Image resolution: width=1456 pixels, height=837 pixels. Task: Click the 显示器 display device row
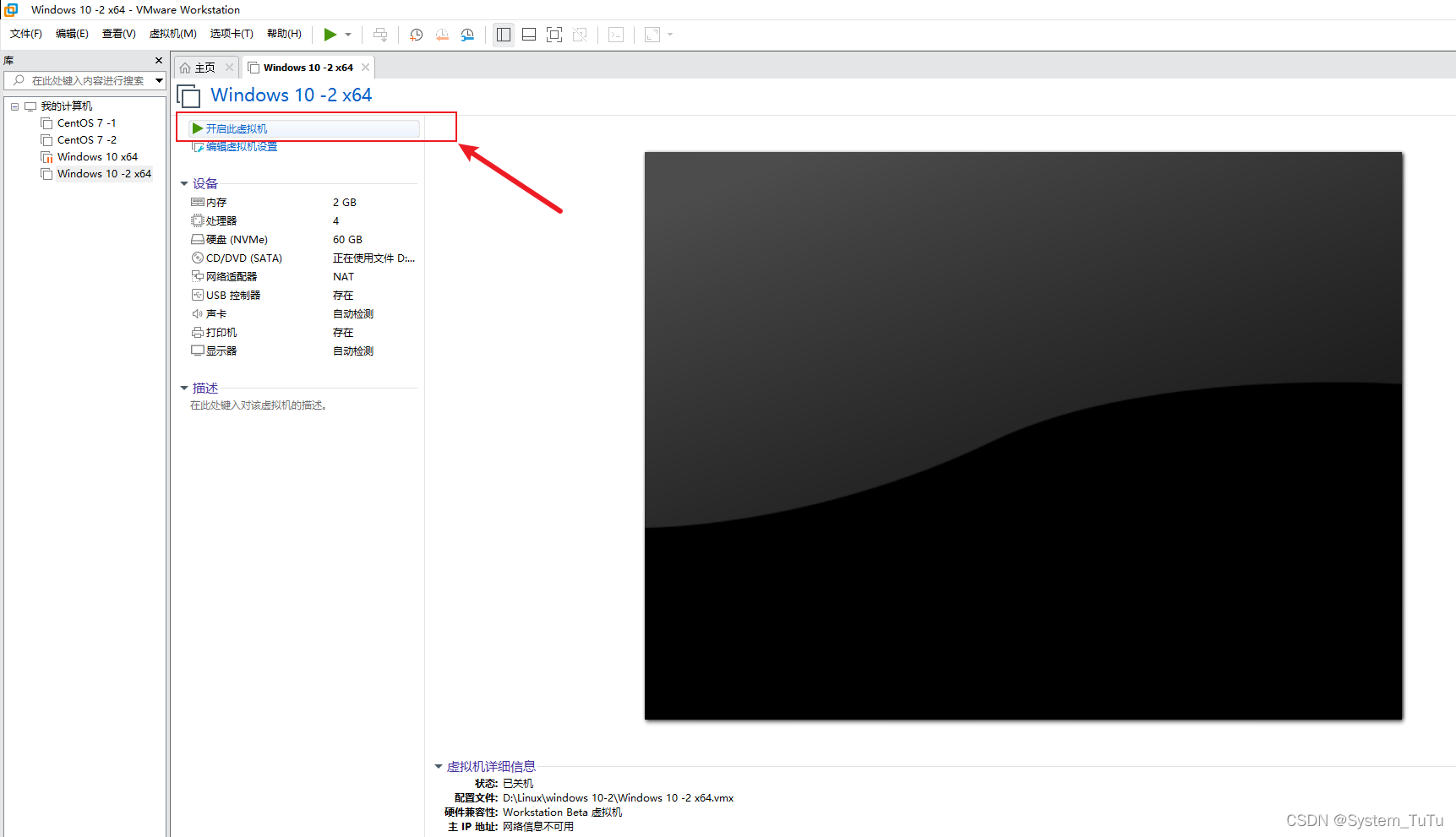(303, 351)
